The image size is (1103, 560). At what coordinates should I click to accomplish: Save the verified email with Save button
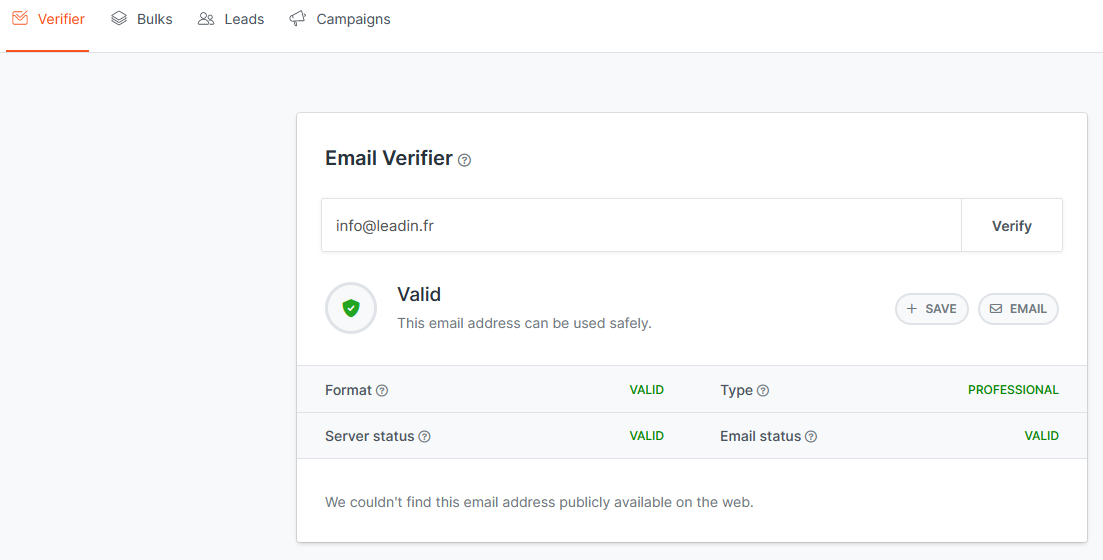coord(931,309)
